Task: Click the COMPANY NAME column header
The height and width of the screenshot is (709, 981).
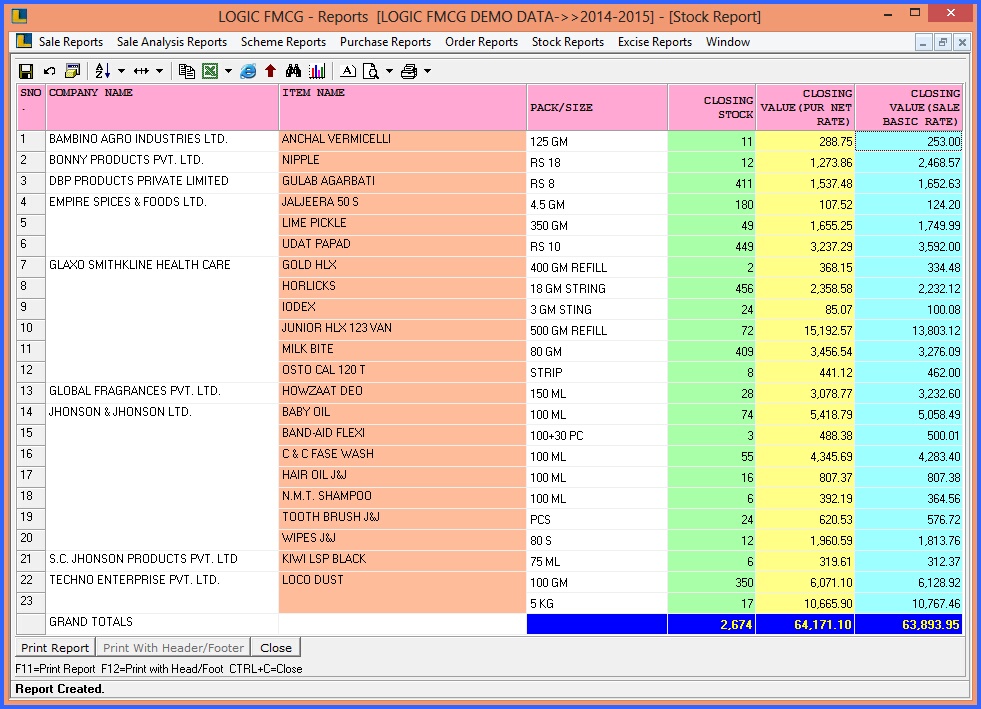Action: click(x=162, y=107)
